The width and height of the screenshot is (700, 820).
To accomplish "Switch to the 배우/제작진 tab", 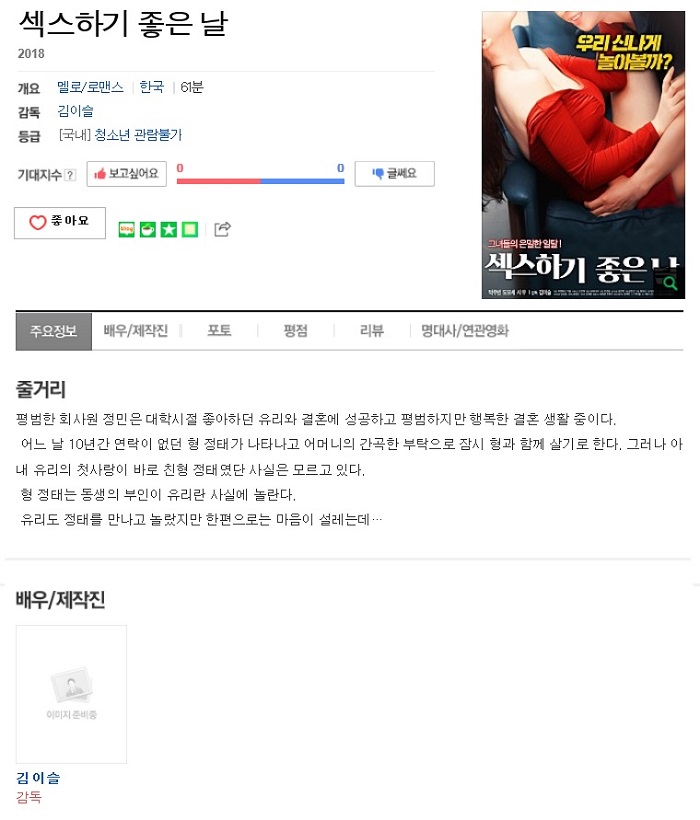I will pyautogui.click(x=135, y=331).
